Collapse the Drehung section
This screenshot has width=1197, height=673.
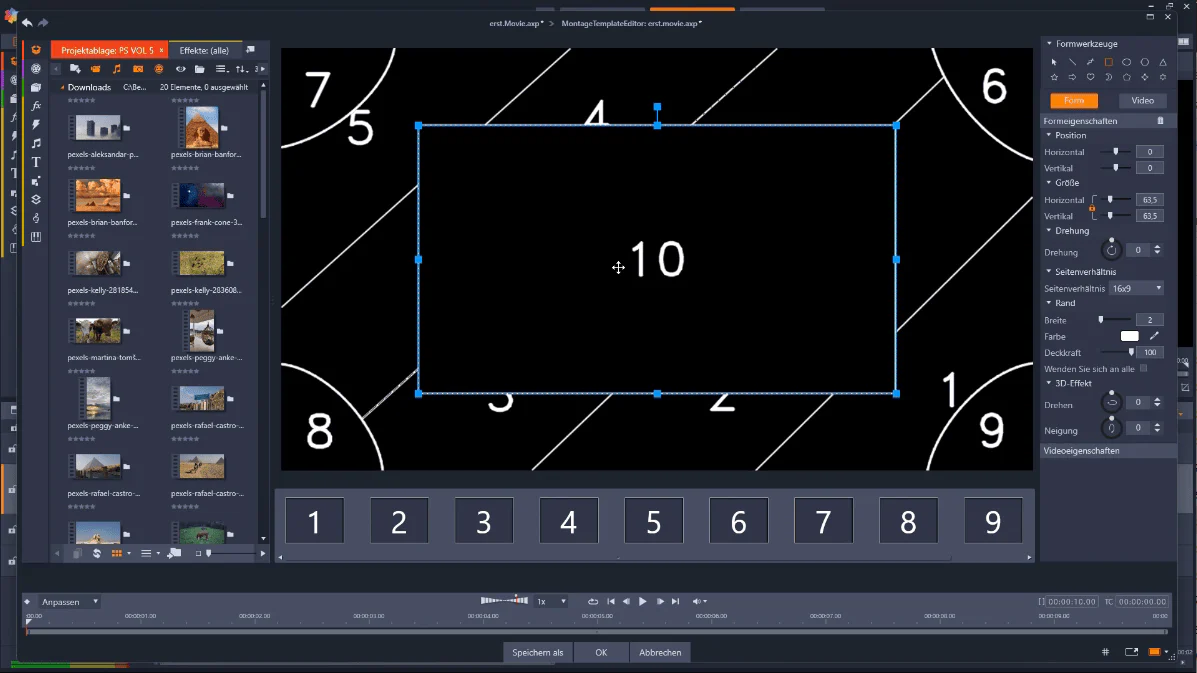pos(1049,230)
